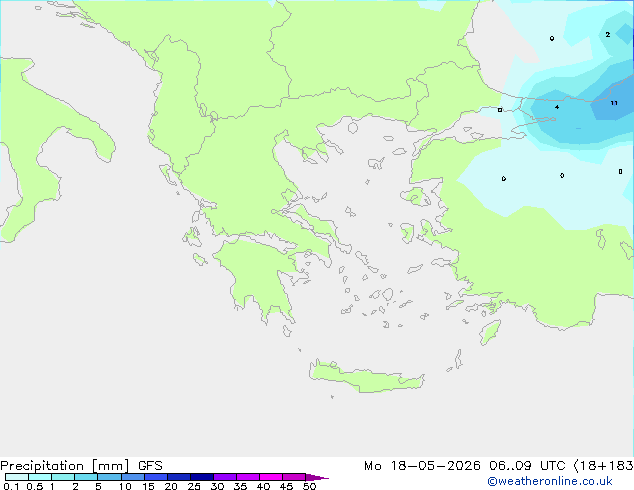
Task: Click the precipitation value 2 at top right
Action: pyautogui.click(x=608, y=34)
